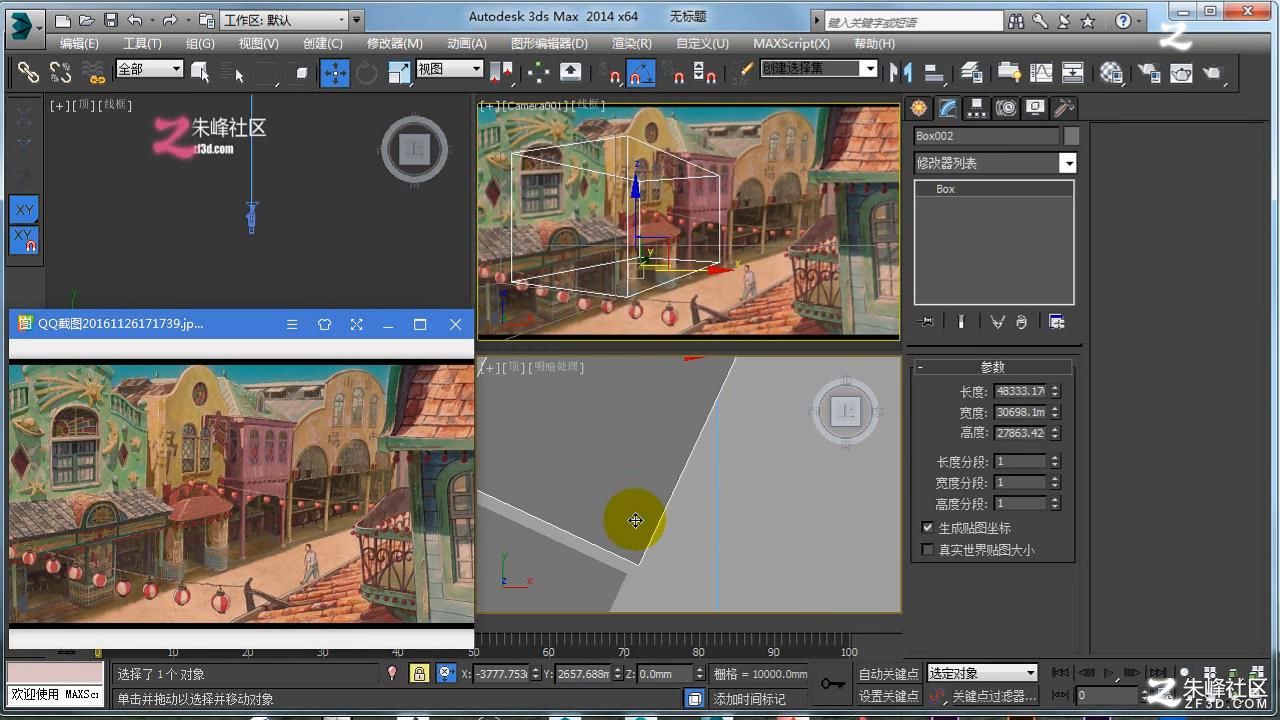
Task: Select the Unlink Selection tool
Action: [x=61, y=72]
